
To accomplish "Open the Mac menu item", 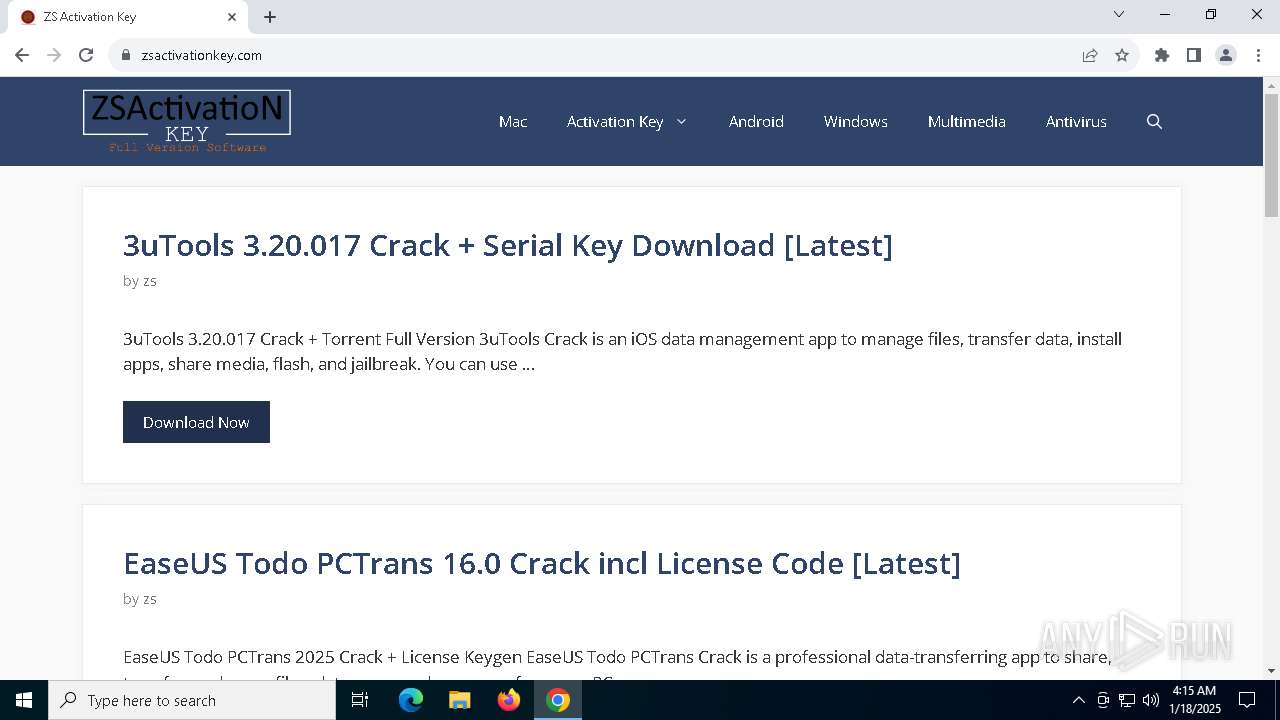I will 513,121.
